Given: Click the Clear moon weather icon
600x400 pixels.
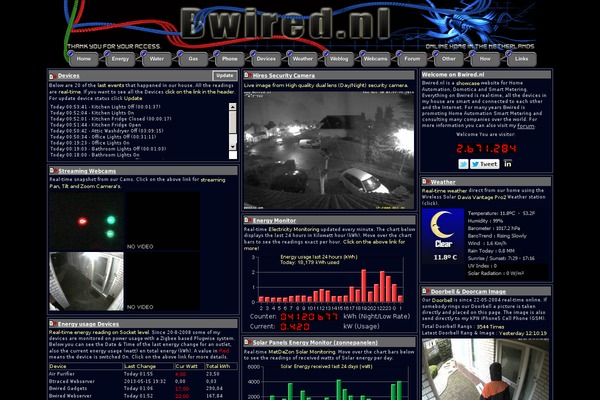Looking at the screenshot, I should point(443,236).
